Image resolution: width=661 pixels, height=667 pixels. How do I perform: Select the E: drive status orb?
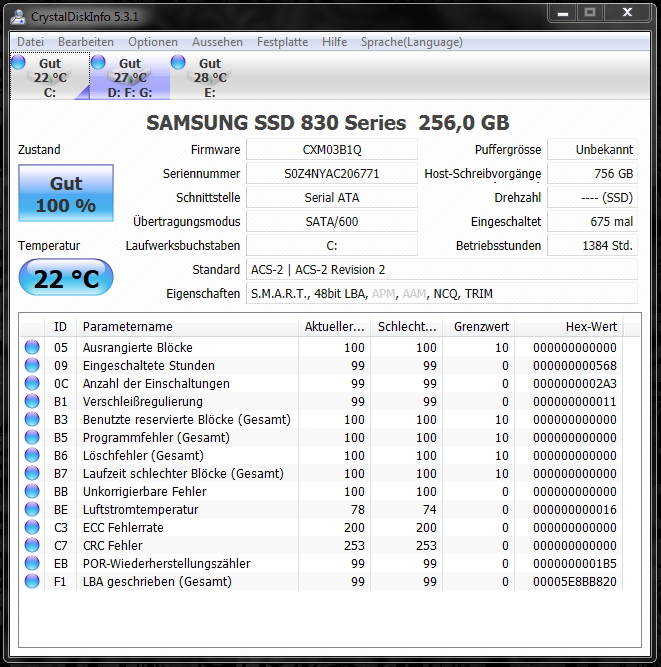click(x=178, y=62)
